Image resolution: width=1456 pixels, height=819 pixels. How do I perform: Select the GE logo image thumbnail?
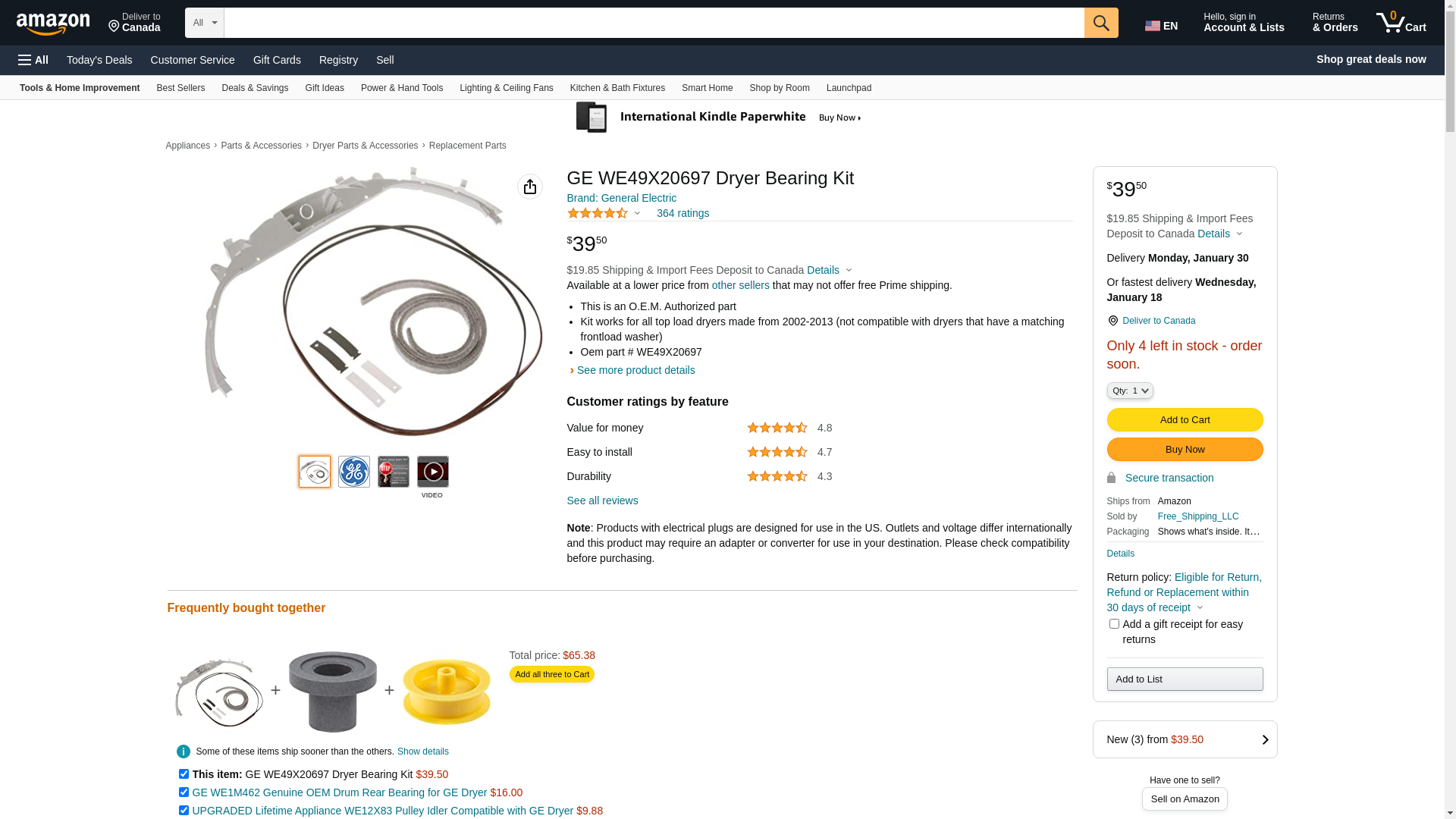pos(353,472)
